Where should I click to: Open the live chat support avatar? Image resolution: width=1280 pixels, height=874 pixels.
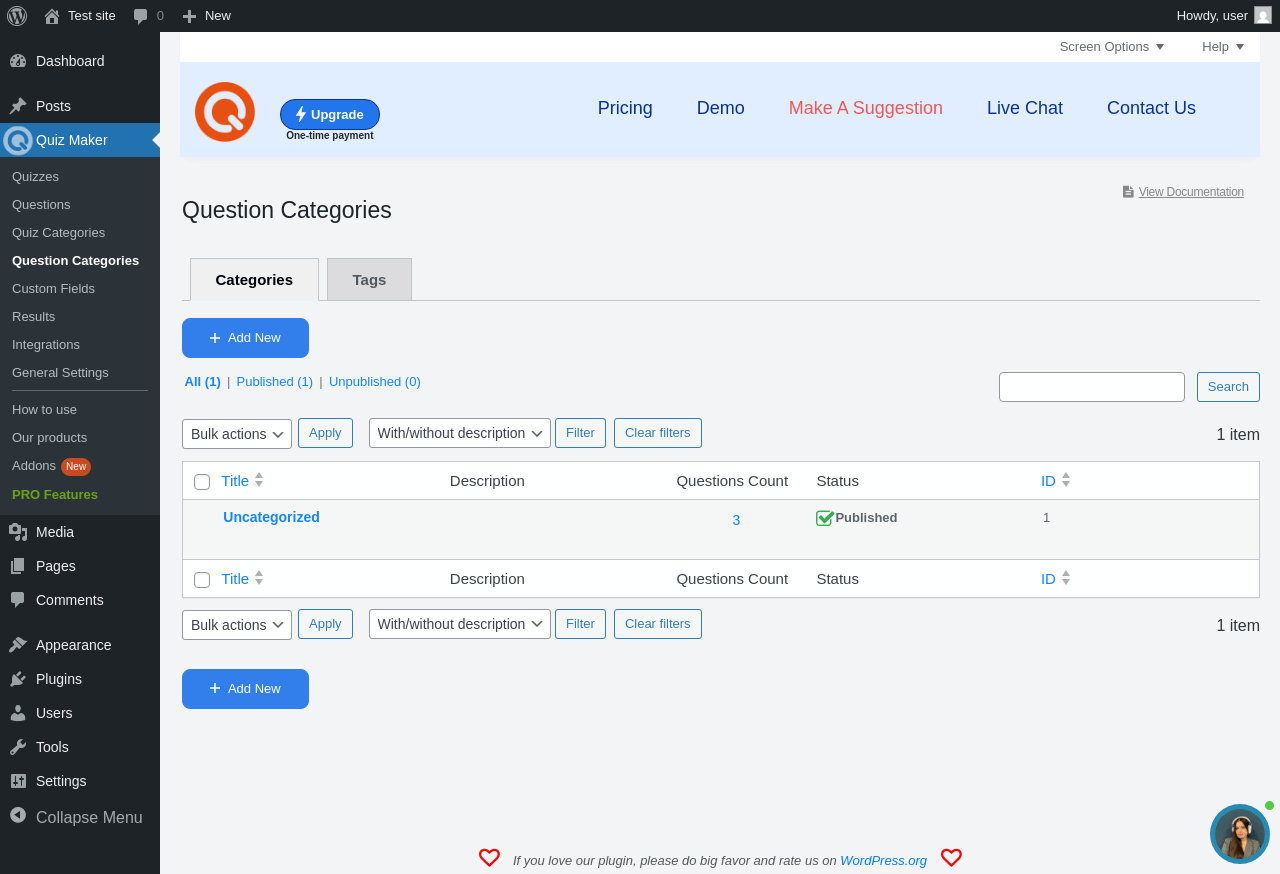(1240, 834)
